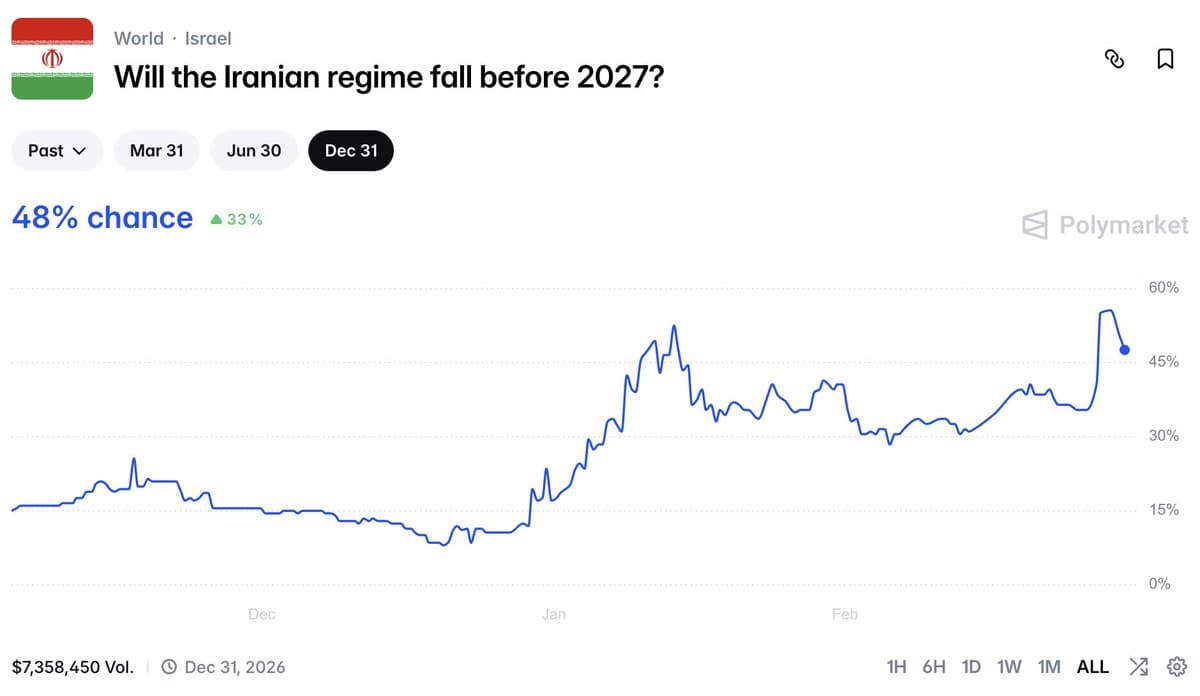Copy the market link icon
This screenshot has width=1200, height=696.
pyautogui.click(x=1114, y=60)
